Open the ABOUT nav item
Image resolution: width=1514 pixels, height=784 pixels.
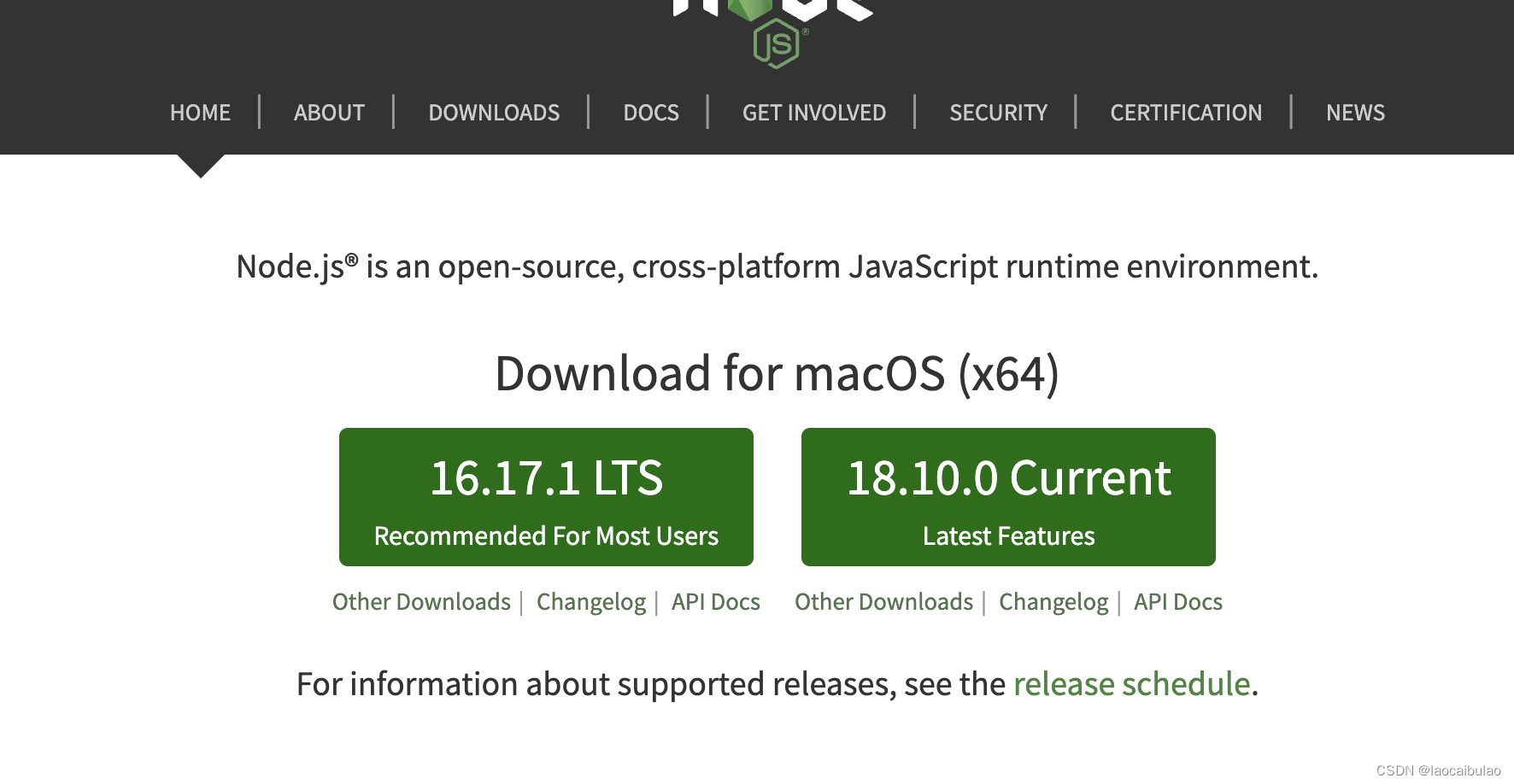tap(329, 113)
